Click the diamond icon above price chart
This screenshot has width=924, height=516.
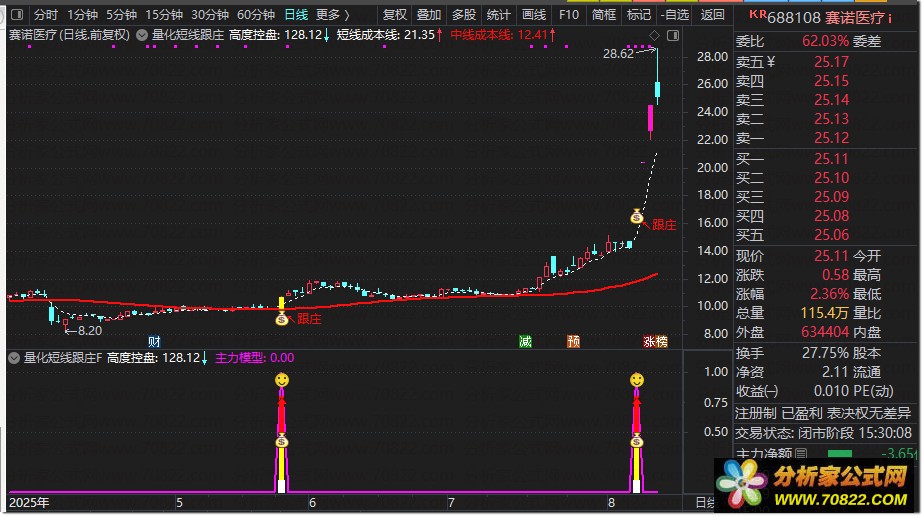tap(654, 35)
